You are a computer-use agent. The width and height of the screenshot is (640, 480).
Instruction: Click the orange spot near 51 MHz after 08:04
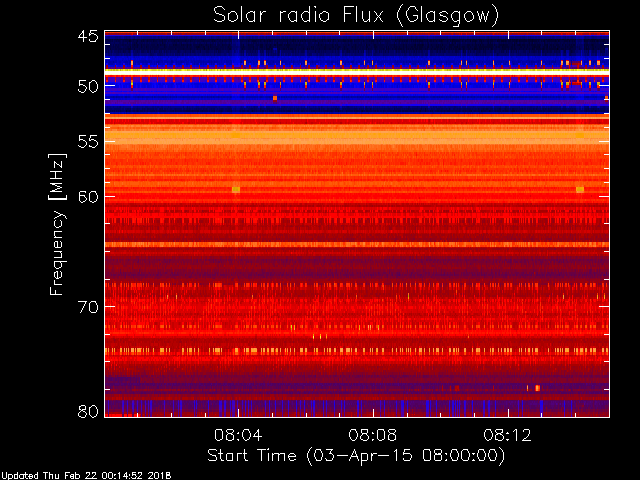(x=275, y=98)
